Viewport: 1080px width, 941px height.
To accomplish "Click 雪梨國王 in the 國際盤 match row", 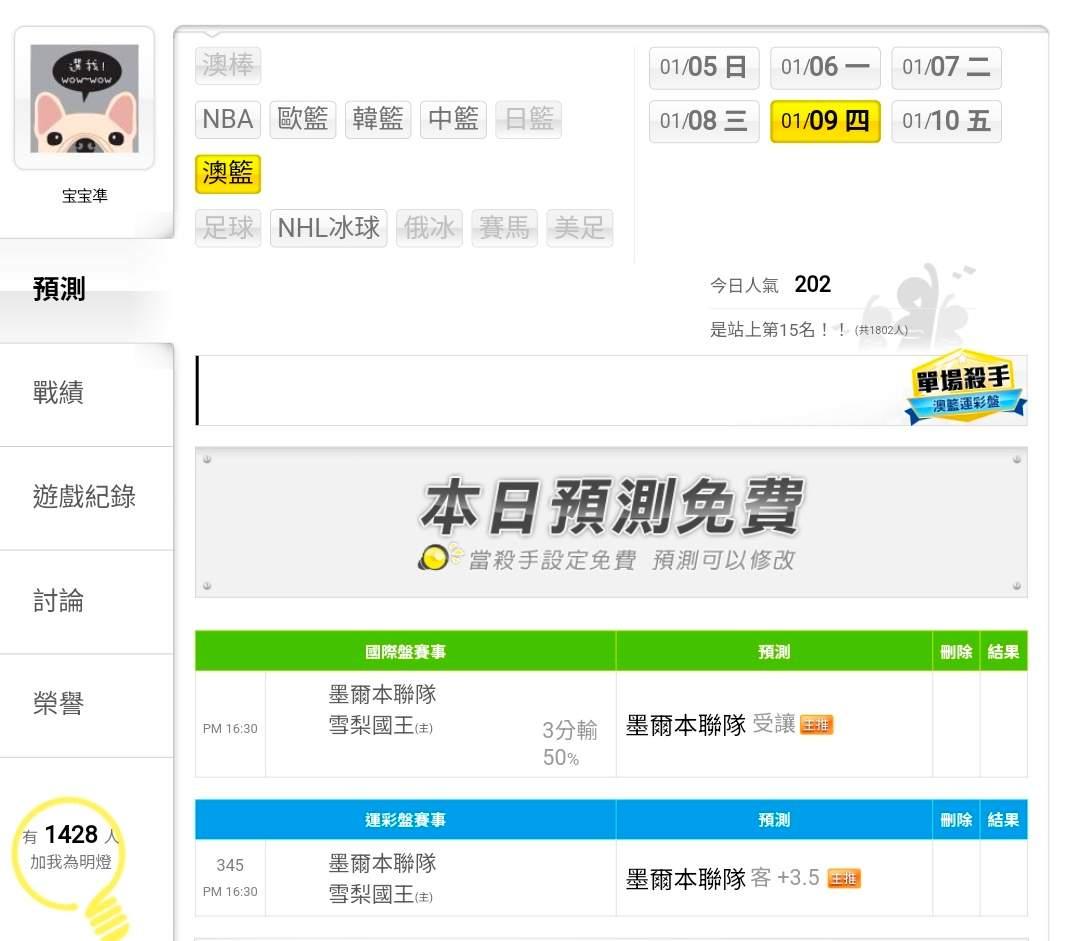I will click(x=380, y=725).
